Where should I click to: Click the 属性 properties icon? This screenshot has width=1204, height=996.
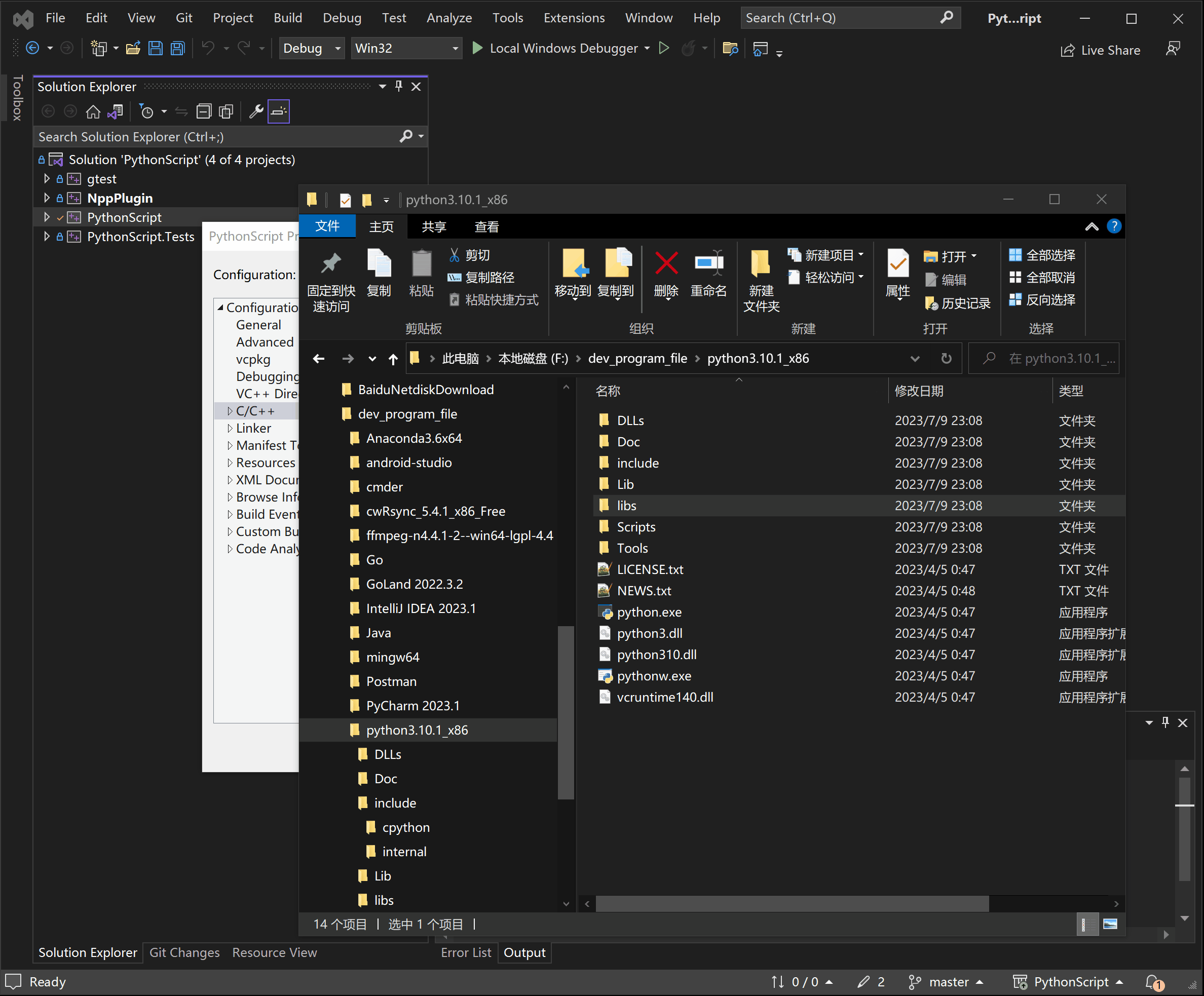(898, 263)
